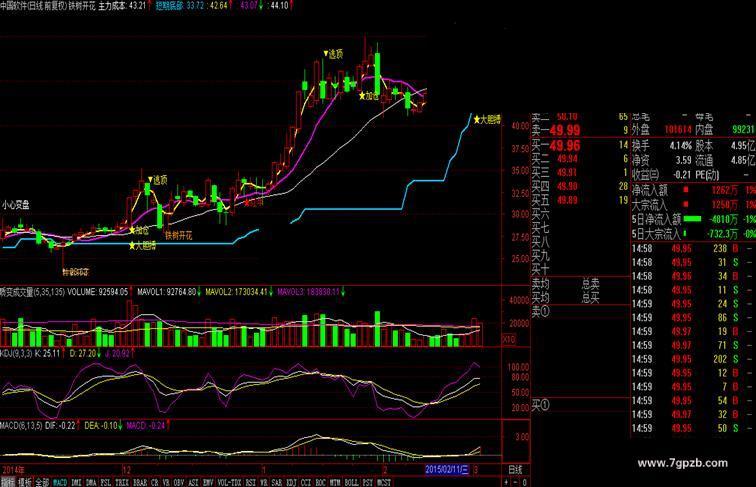Select the TRIX indicator tab
Image resolution: width=756 pixels, height=487 pixels.
coord(122,482)
